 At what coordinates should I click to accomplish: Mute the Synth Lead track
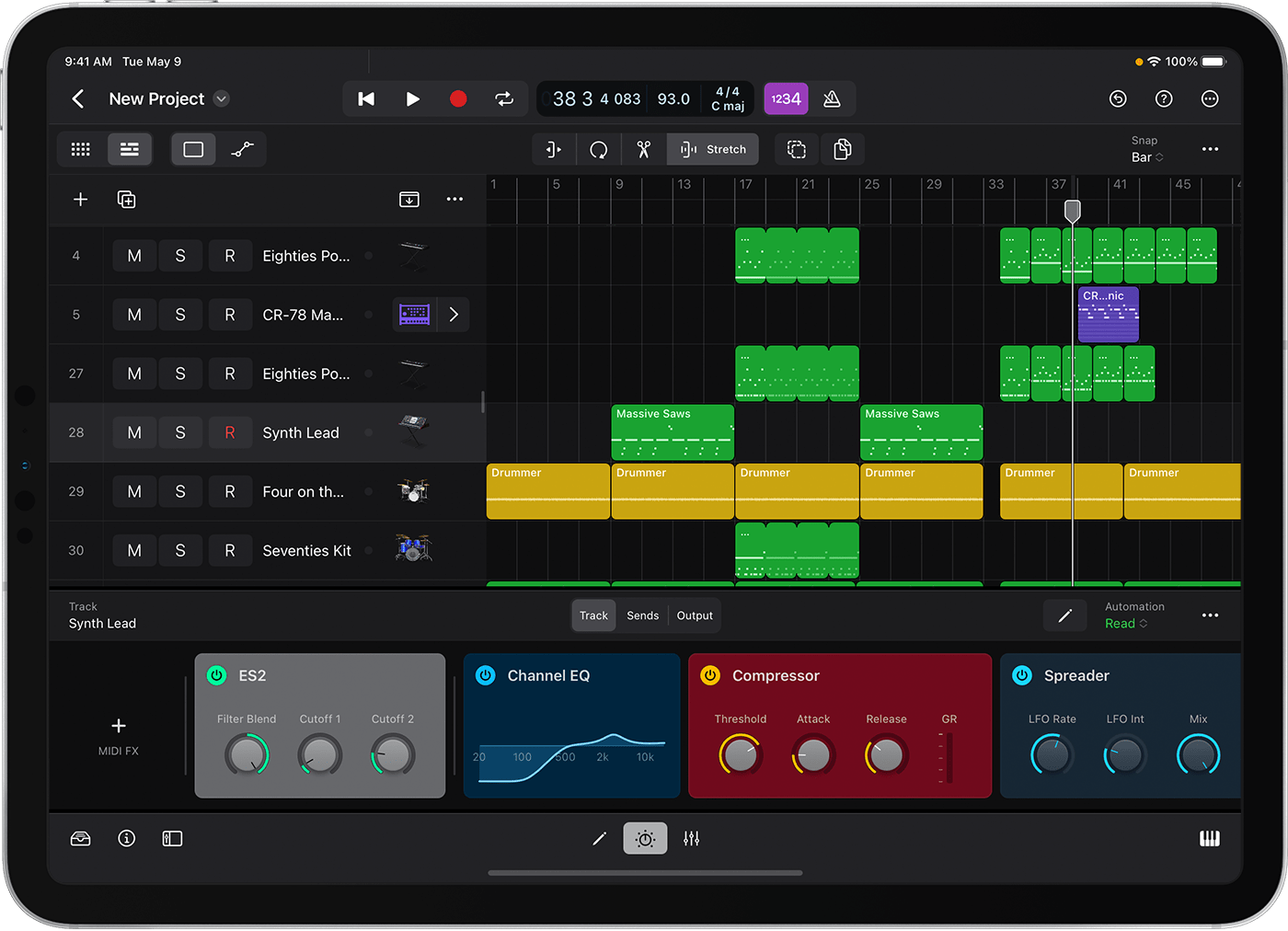click(x=133, y=432)
